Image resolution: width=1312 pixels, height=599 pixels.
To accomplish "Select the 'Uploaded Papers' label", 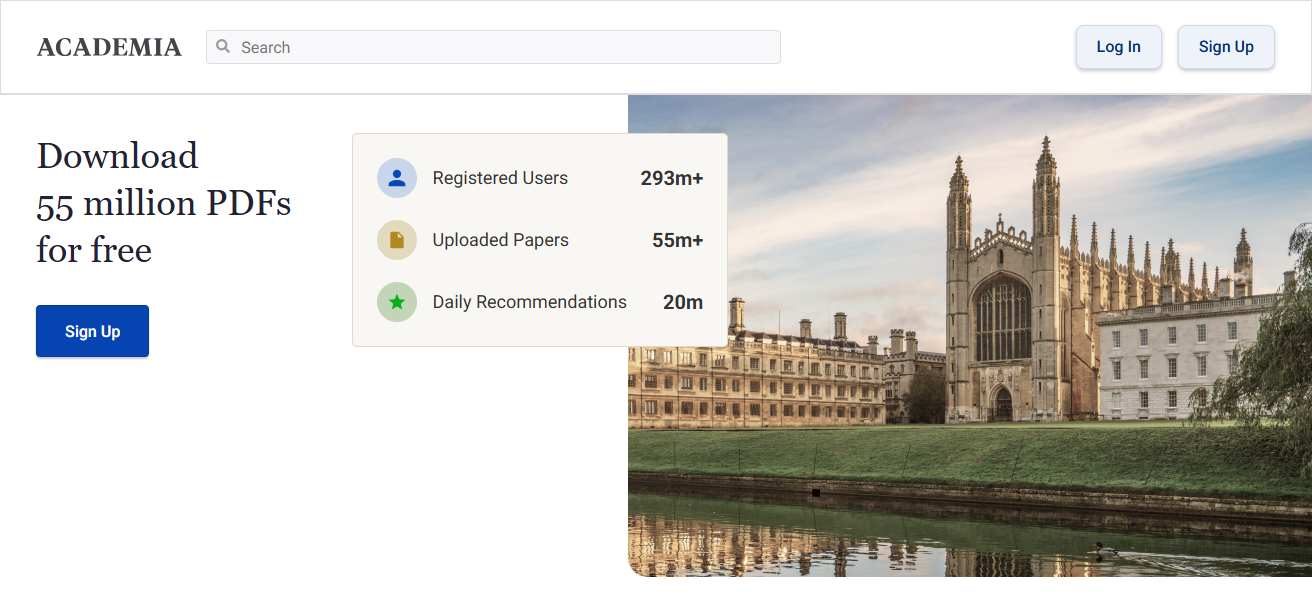I will (500, 240).
